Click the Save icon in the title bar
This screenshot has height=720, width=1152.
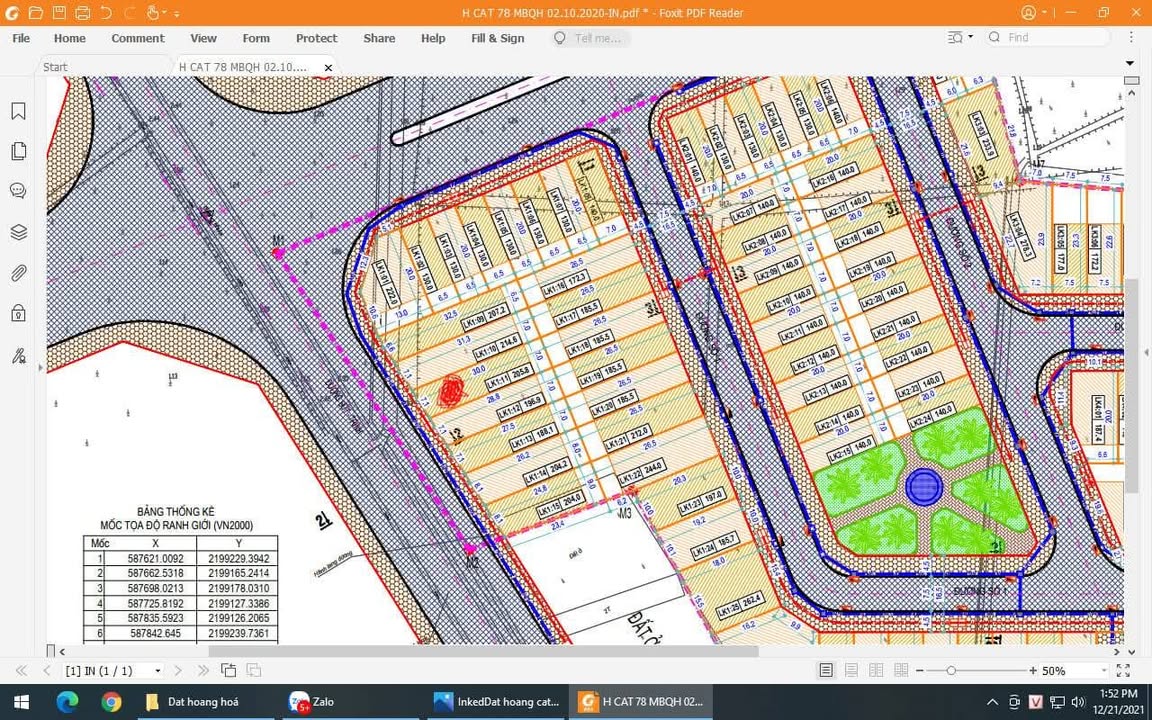click(58, 12)
